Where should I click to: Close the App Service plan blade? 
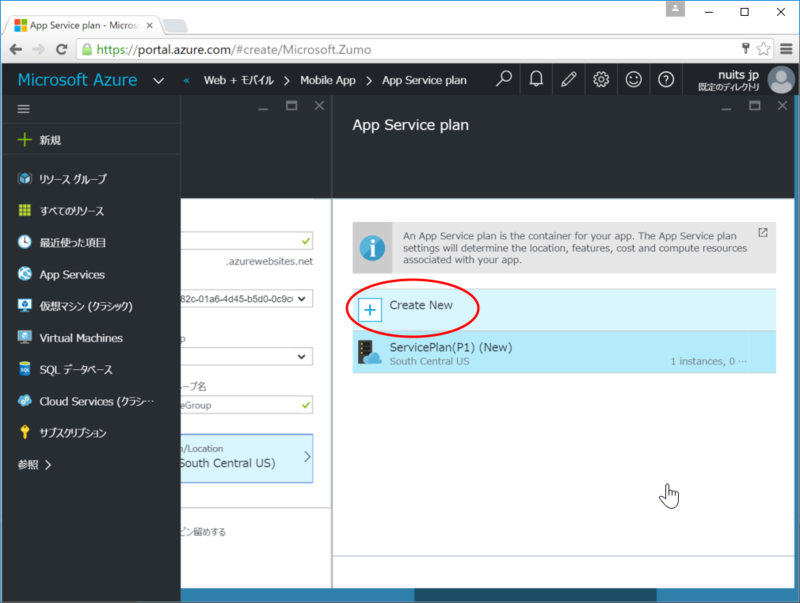pyautogui.click(x=782, y=106)
